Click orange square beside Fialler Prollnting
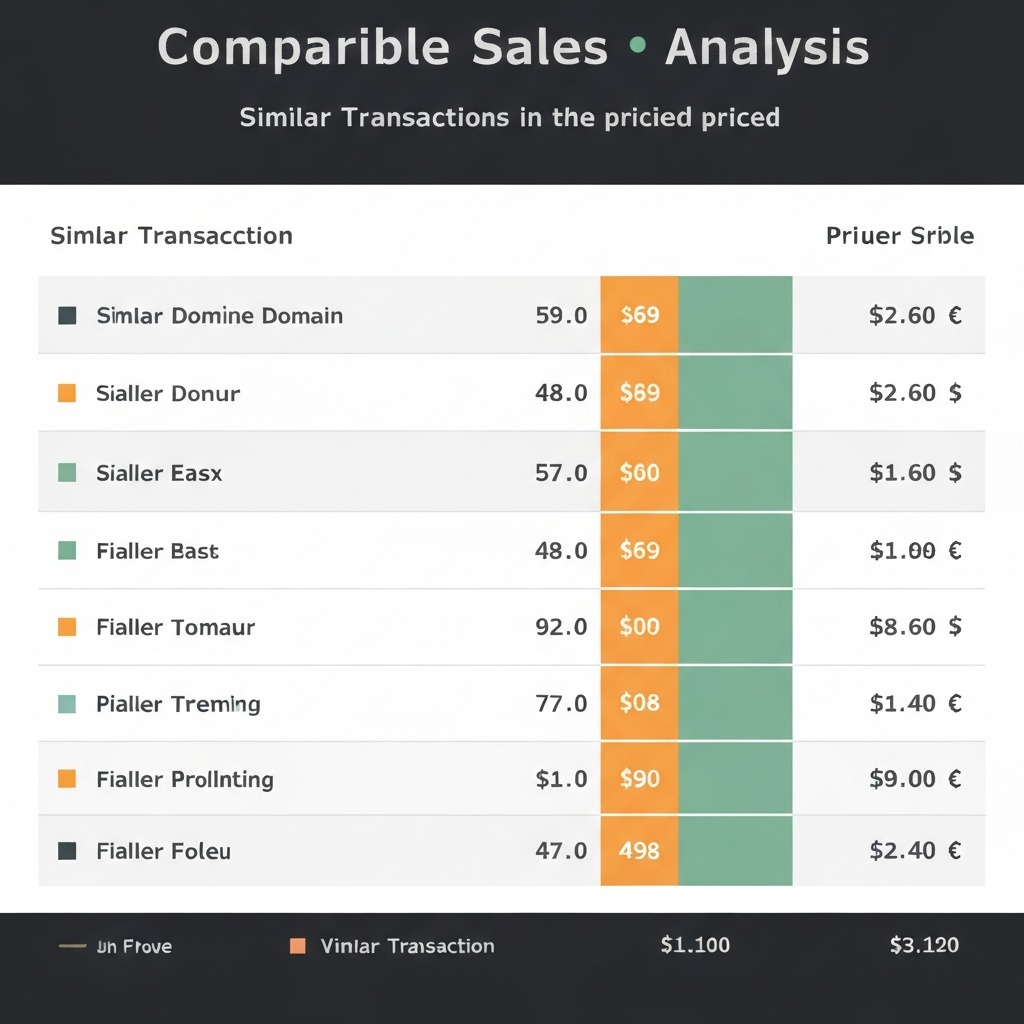This screenshot has height=1024, width=1024. pos(67,779)
